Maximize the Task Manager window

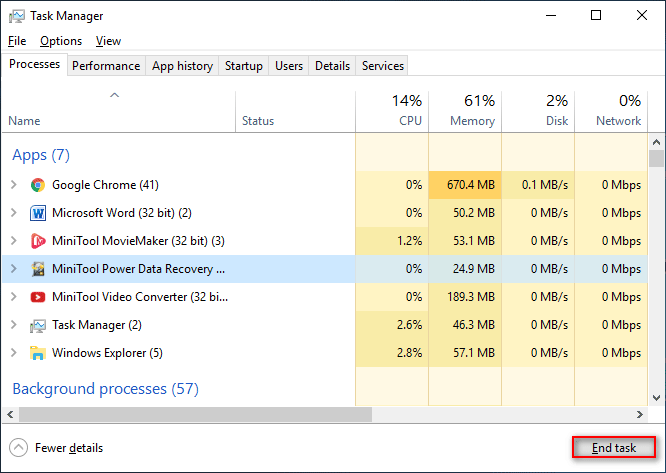[x=596, y=15]
